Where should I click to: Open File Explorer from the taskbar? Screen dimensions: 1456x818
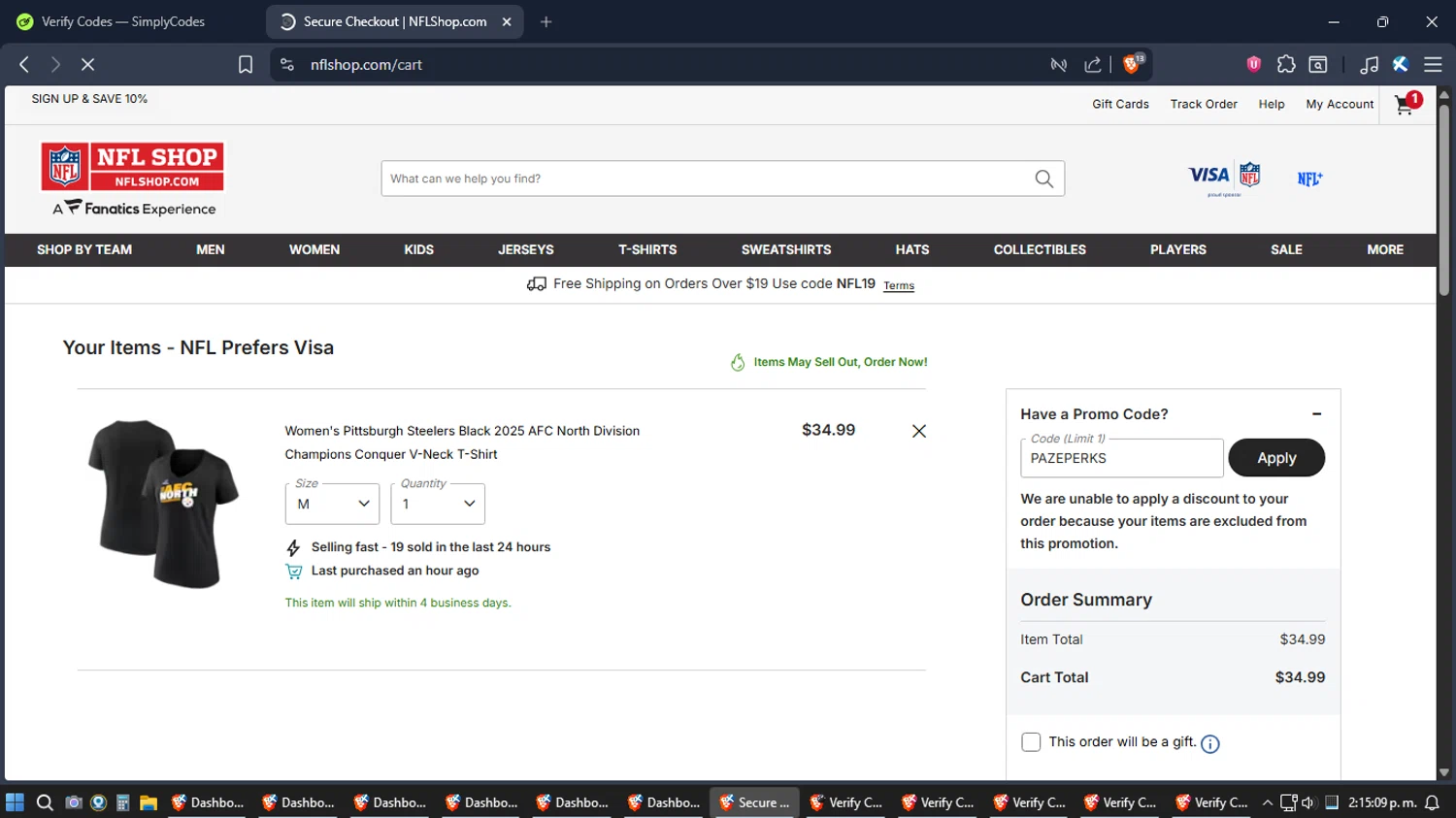[149, 802]
